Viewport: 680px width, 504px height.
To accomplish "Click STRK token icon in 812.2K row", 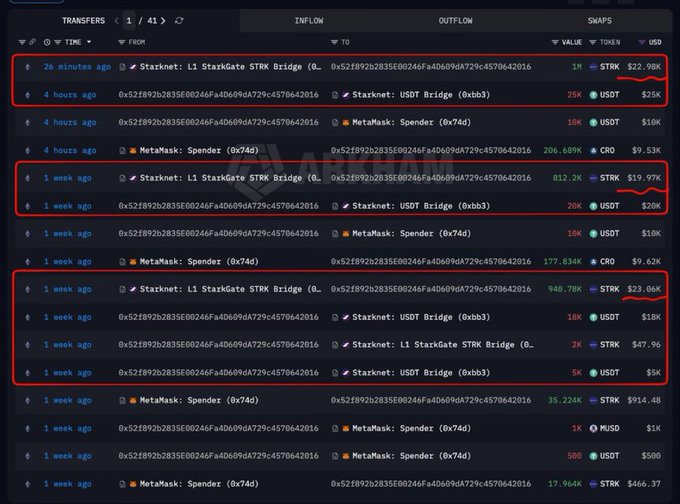I will pyautogui.click(x=593, y=178).
